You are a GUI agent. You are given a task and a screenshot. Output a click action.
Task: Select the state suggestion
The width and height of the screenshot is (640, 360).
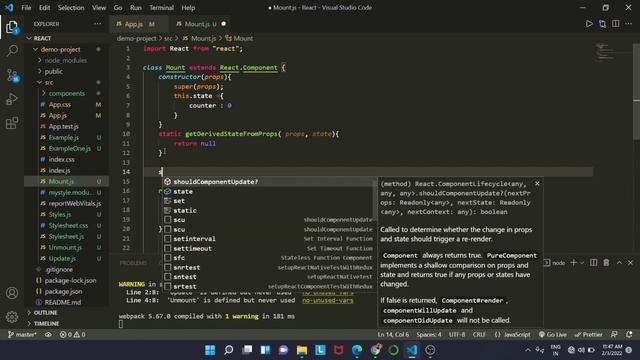(268, 191)
